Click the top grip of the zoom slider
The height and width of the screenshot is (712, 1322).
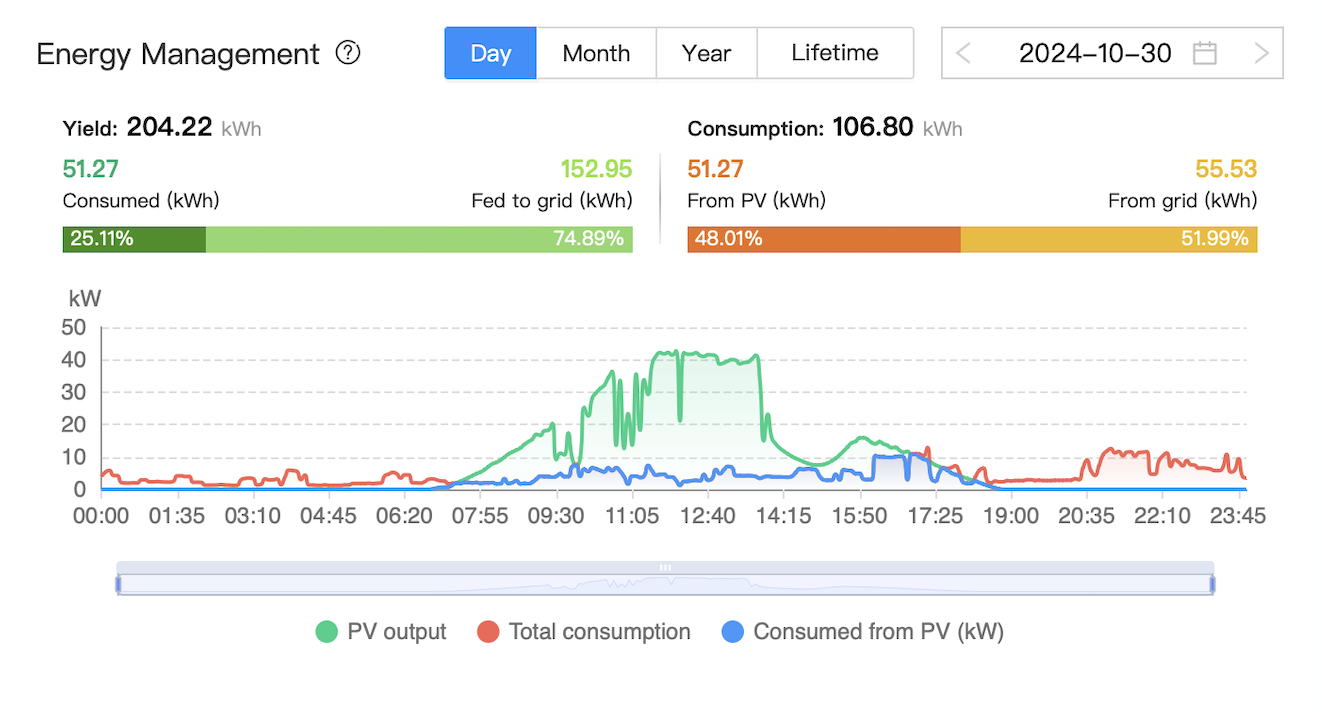tap(665, 567)
